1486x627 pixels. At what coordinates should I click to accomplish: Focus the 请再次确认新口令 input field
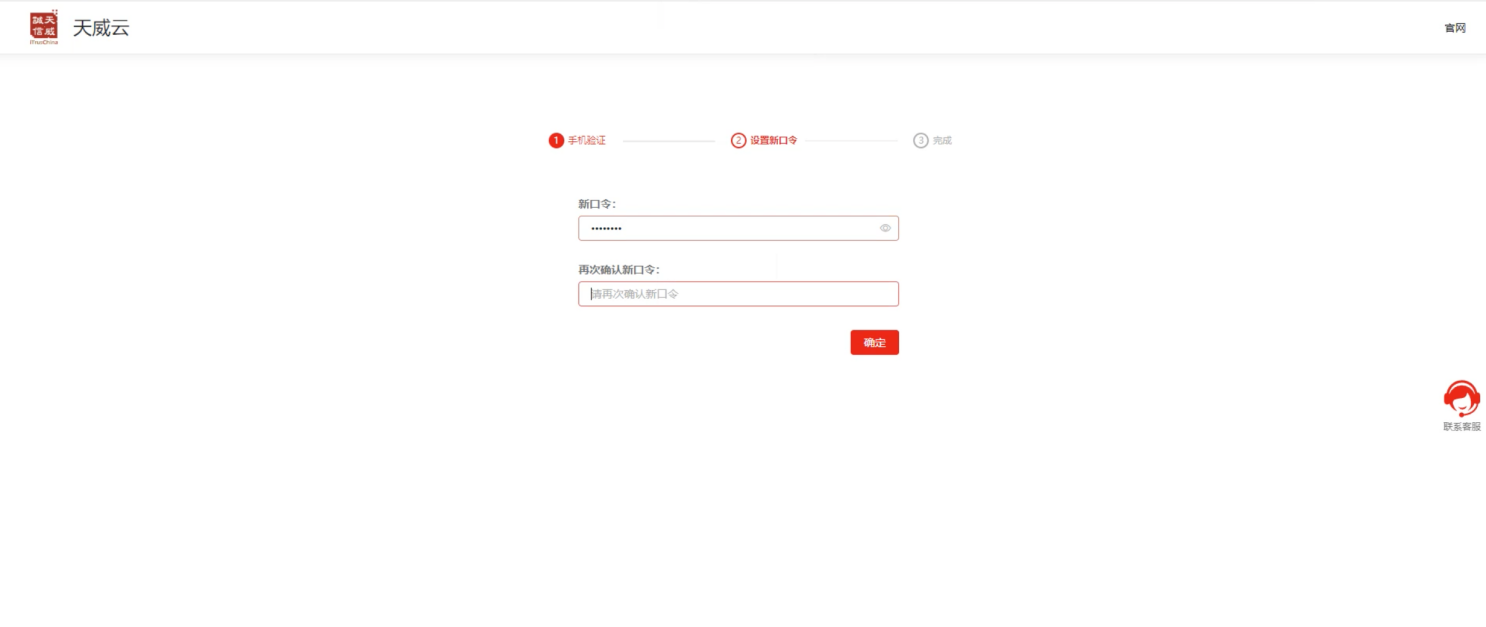(x=738, y=294)
